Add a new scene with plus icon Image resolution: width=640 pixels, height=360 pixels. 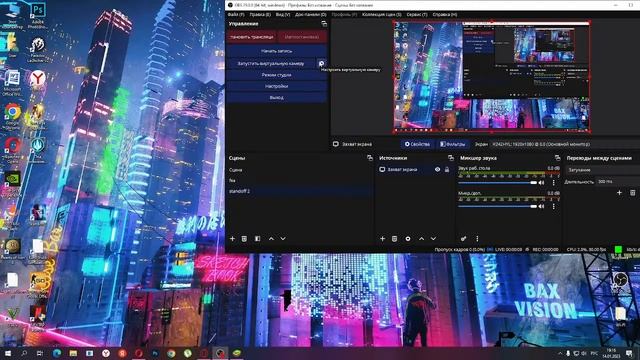pyautogui.click(x=232, y=238)
